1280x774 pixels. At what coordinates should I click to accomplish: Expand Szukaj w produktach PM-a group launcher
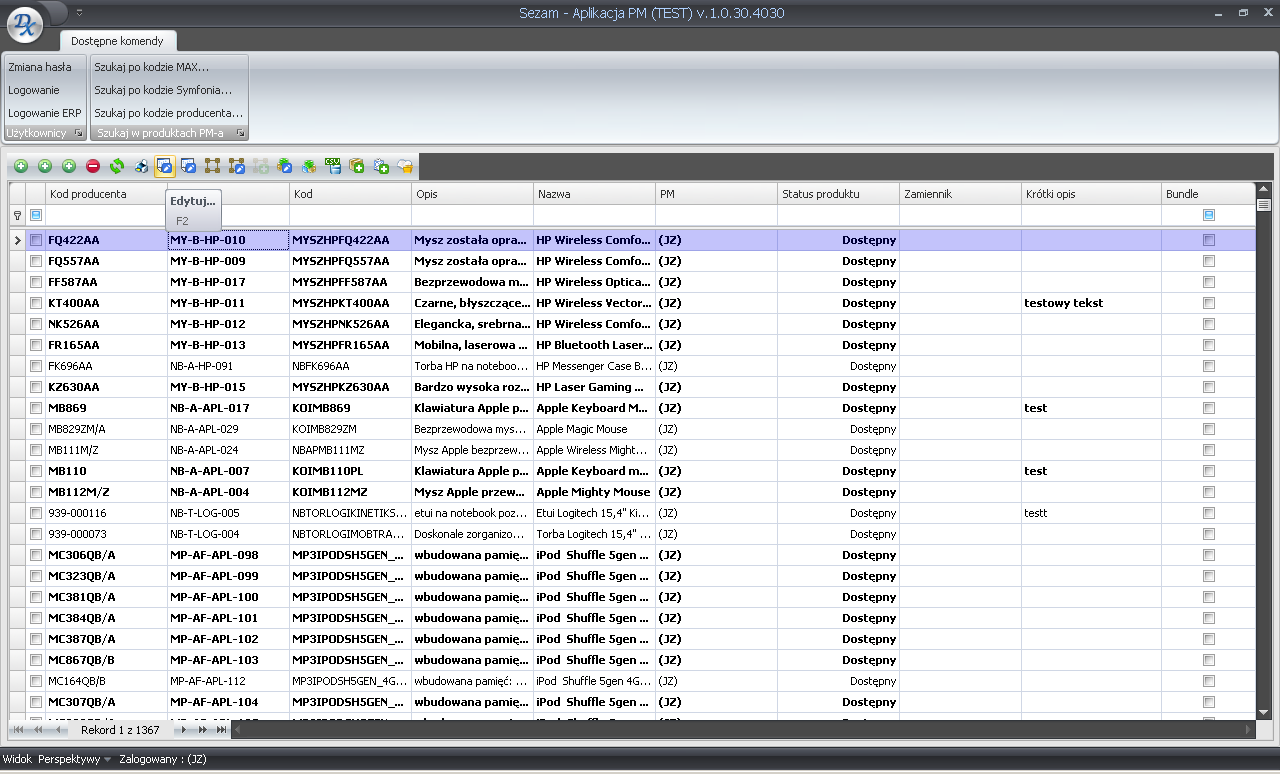click(241, 133)
